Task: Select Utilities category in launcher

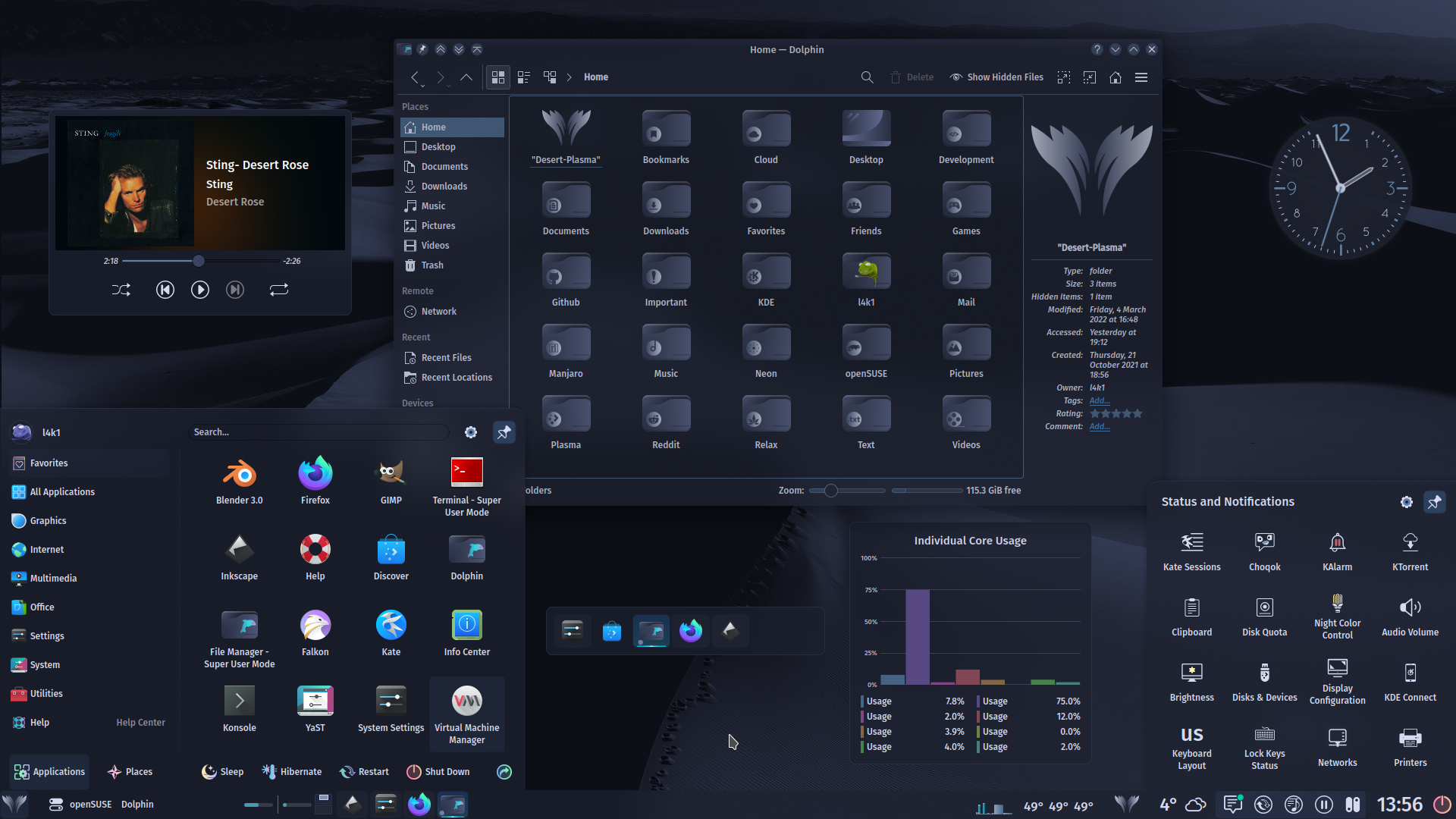Action: (89, 694)
